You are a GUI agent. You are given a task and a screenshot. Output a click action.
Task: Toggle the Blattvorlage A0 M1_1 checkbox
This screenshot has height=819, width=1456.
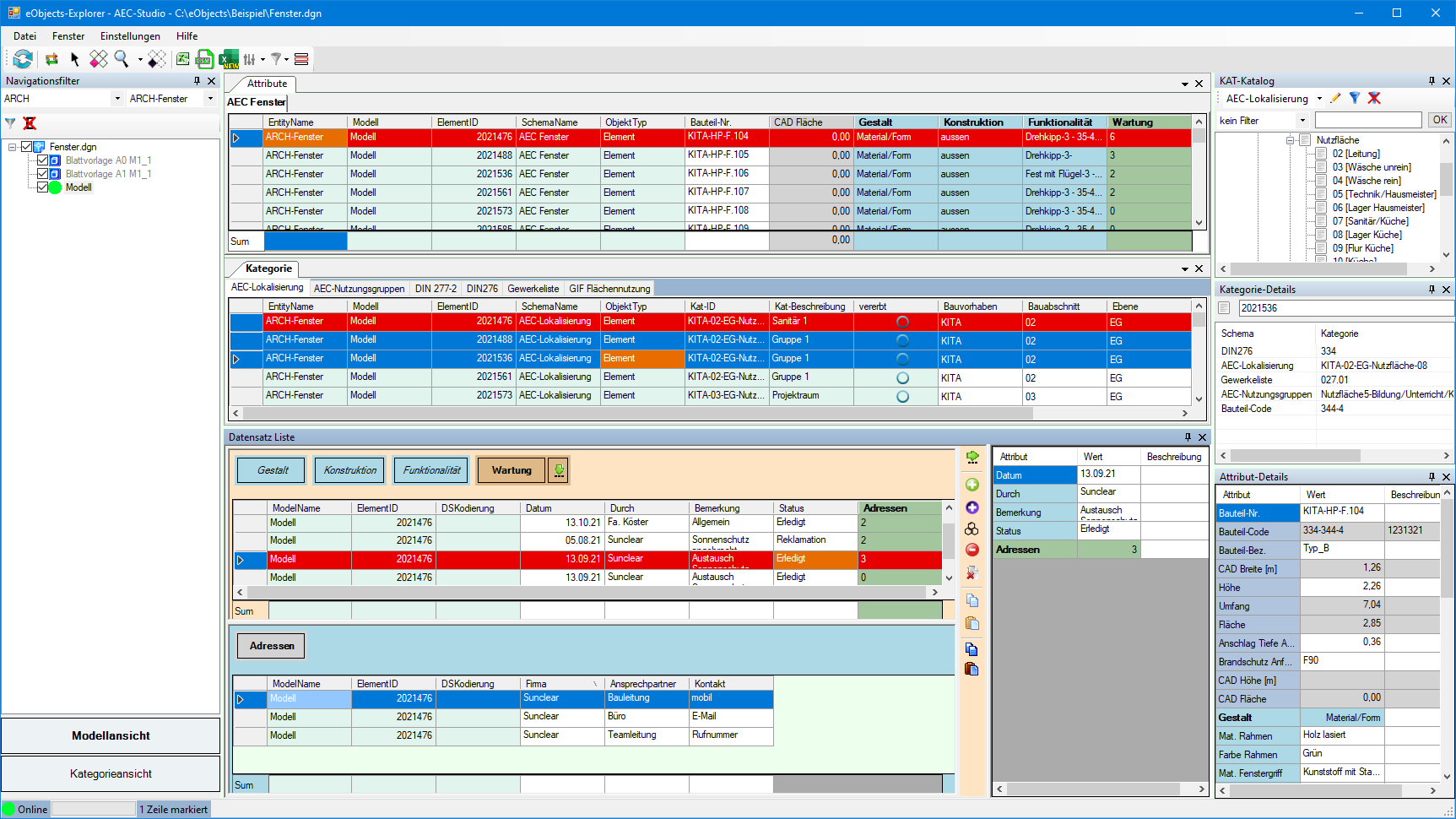click(x=43, y=160)
